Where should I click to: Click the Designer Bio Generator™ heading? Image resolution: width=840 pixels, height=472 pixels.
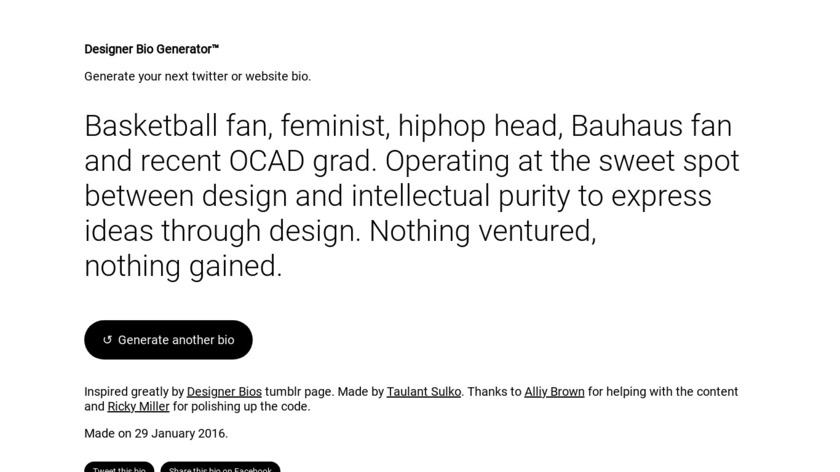coord(151,49)
